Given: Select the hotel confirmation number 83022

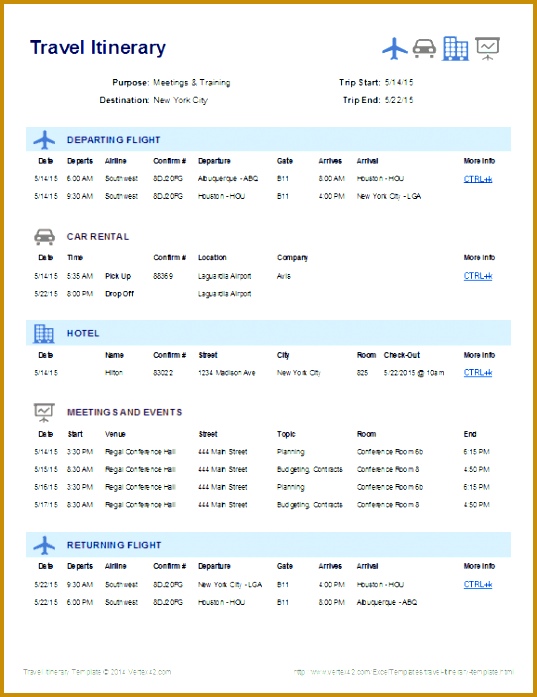Looking at the screenshot, I should click(x=163, y=373).
